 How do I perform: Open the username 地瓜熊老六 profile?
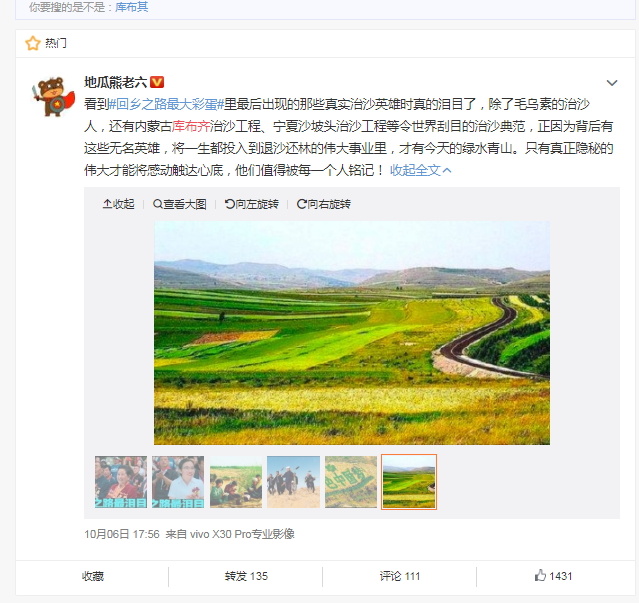(115, 82)
